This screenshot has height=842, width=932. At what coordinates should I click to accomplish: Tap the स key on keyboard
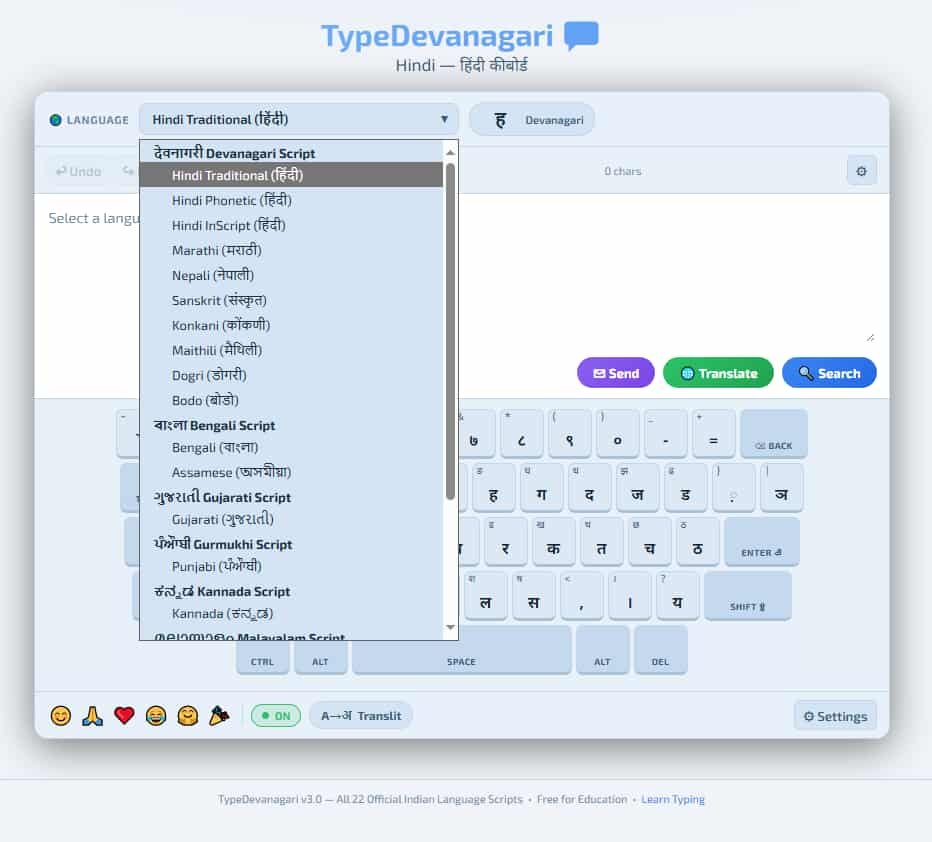(x=534, y=596)
